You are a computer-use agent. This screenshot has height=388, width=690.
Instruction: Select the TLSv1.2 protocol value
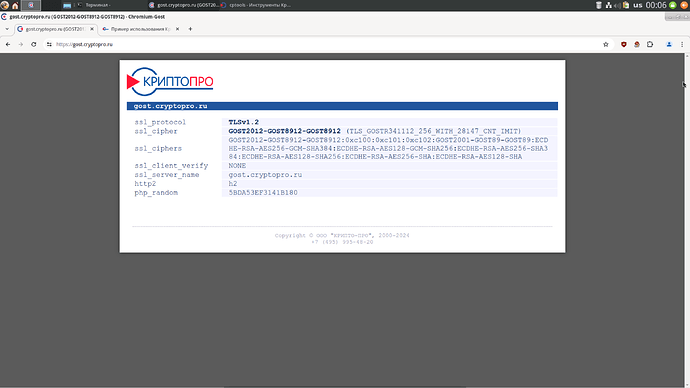coord(243,122)
